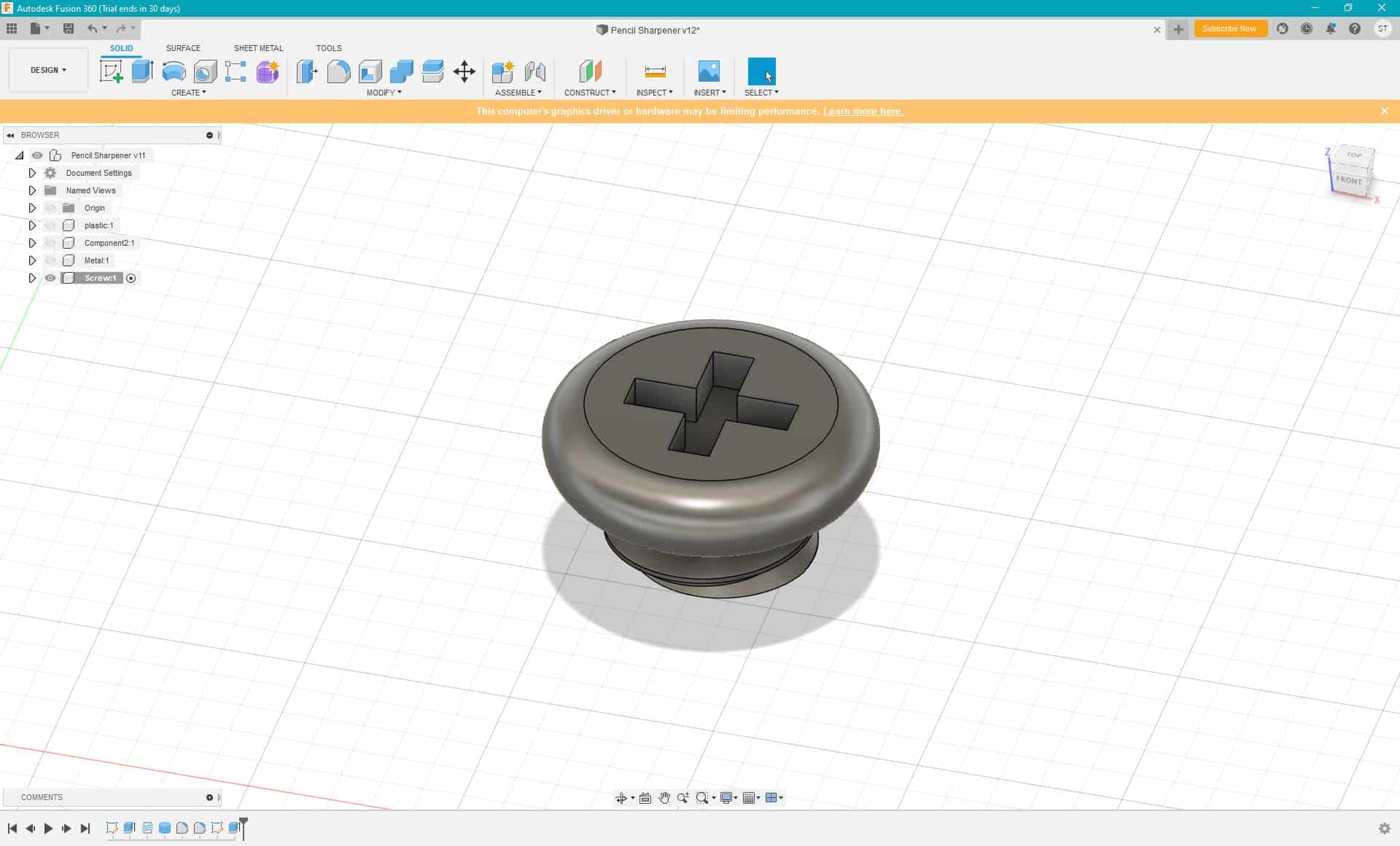The height and width of the screenshot is (846, 1400).
Task: Dismiss the graphics driver warning banner
Action: [1384, 111]
